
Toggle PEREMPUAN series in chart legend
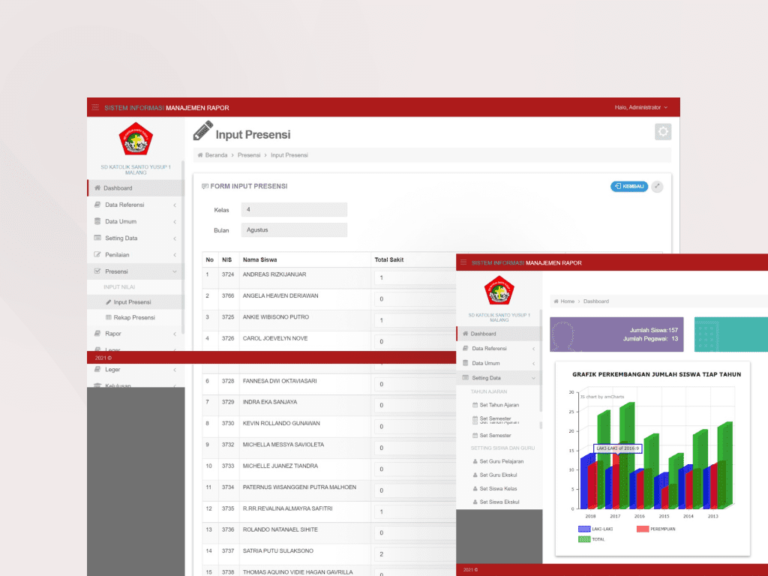click(x=643, y=529)
